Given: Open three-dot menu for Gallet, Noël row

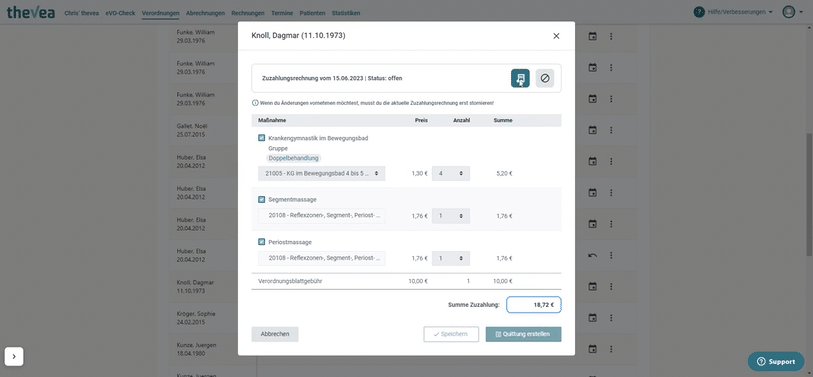Looking at the screenshot, I should tap(611, 130).
